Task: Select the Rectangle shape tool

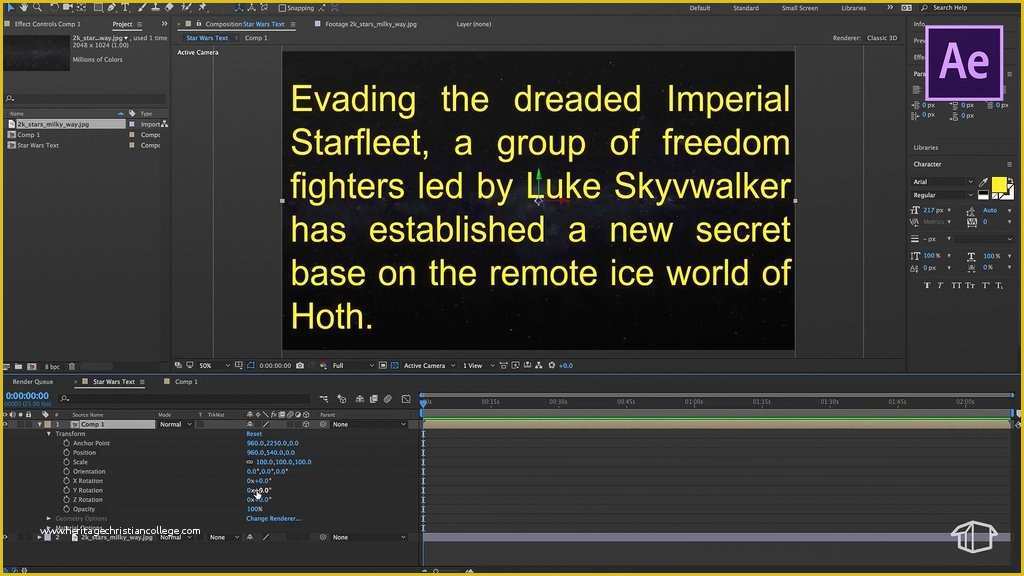Action: click(x=97, y=7)
